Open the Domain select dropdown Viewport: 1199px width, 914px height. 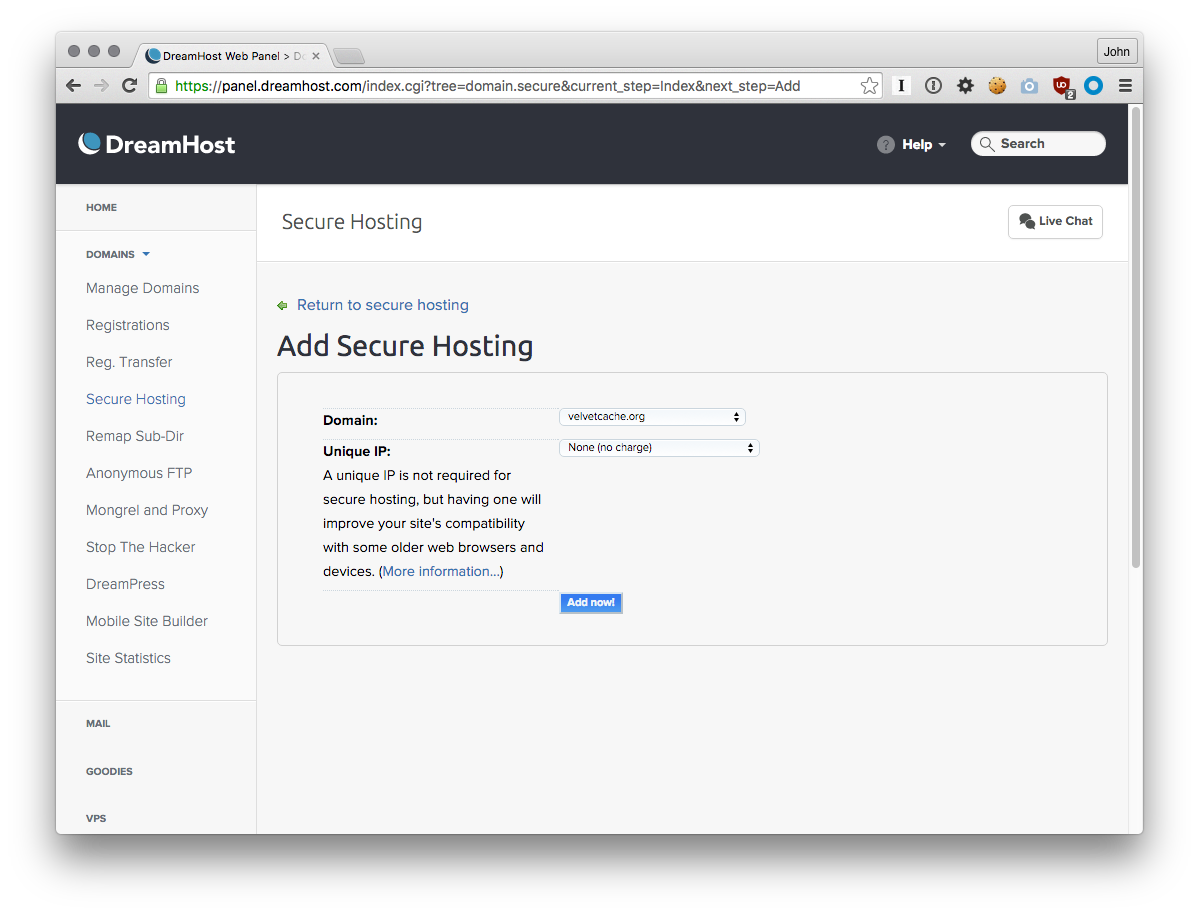click(x=652, y=417)
